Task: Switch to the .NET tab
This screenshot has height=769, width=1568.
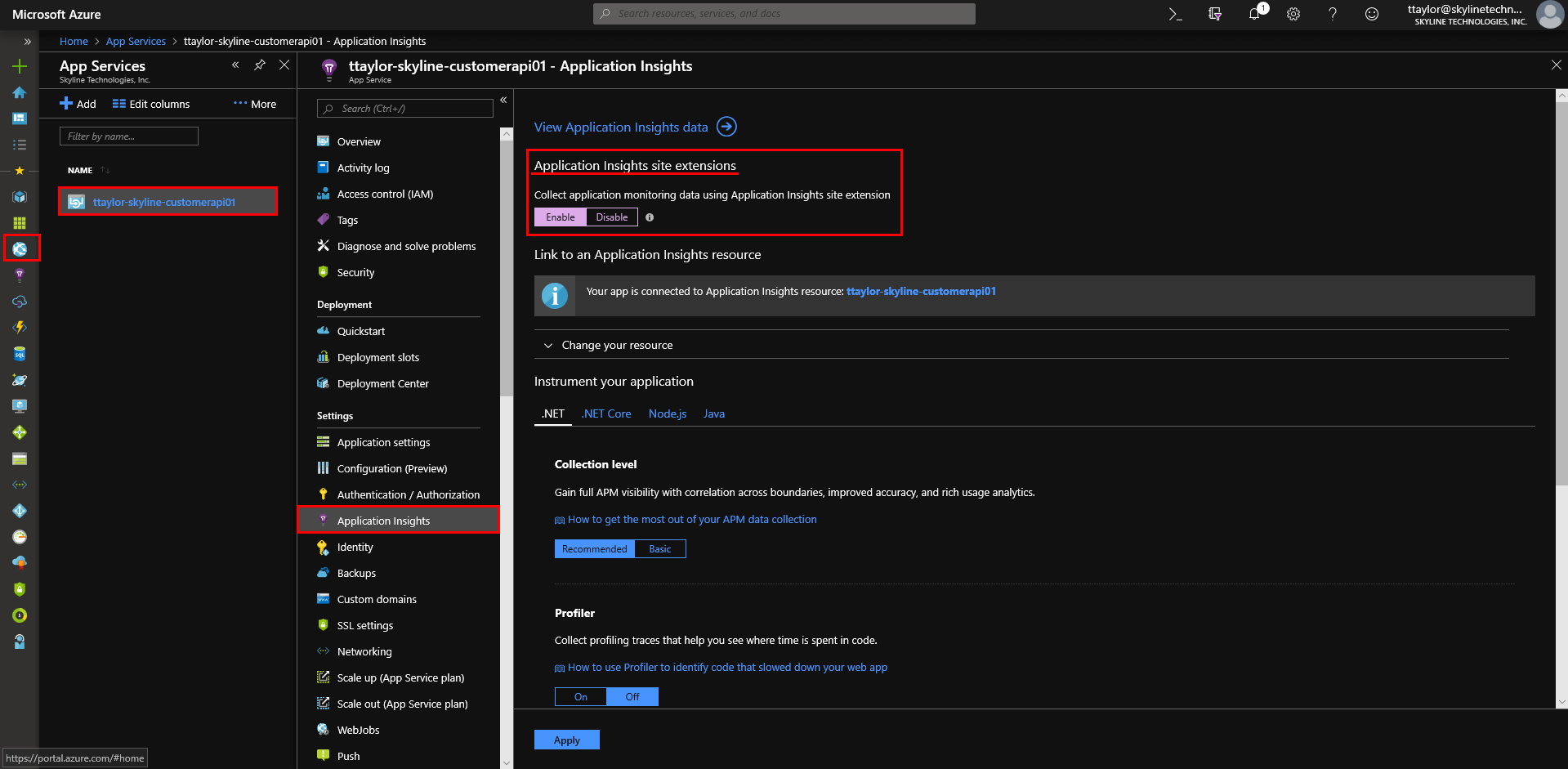Action: 553,414
